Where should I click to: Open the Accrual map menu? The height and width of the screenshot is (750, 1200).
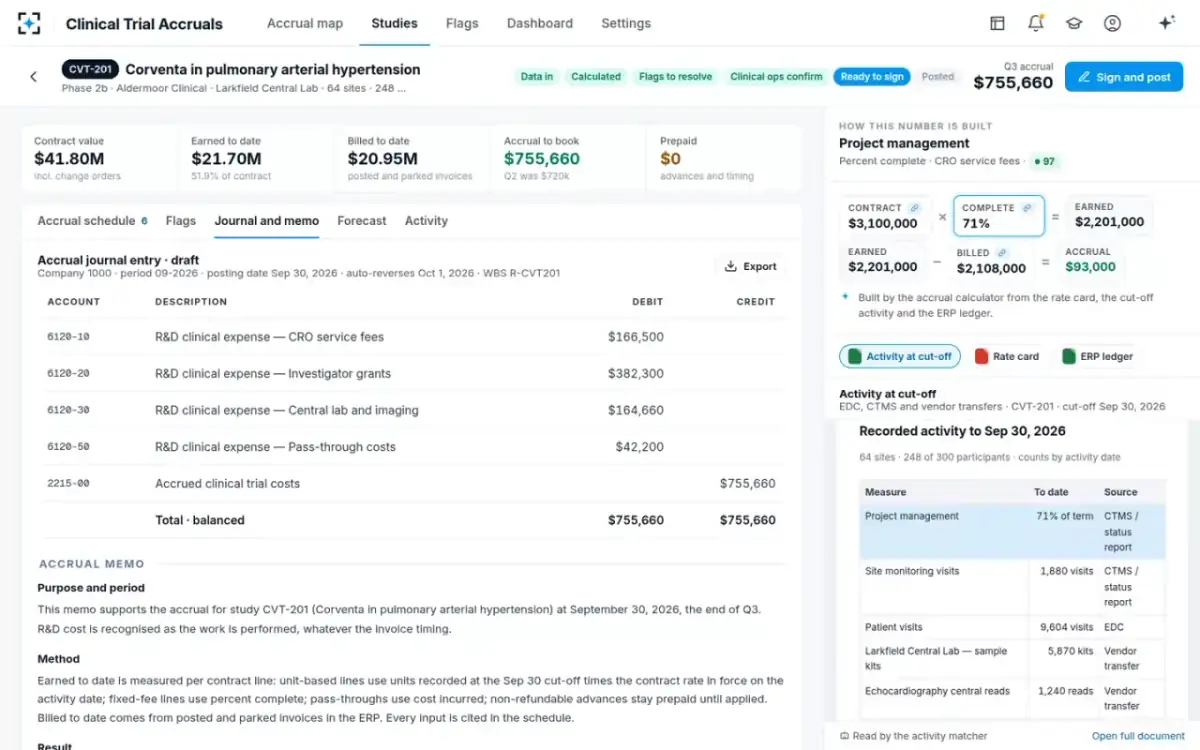[305, 23]
